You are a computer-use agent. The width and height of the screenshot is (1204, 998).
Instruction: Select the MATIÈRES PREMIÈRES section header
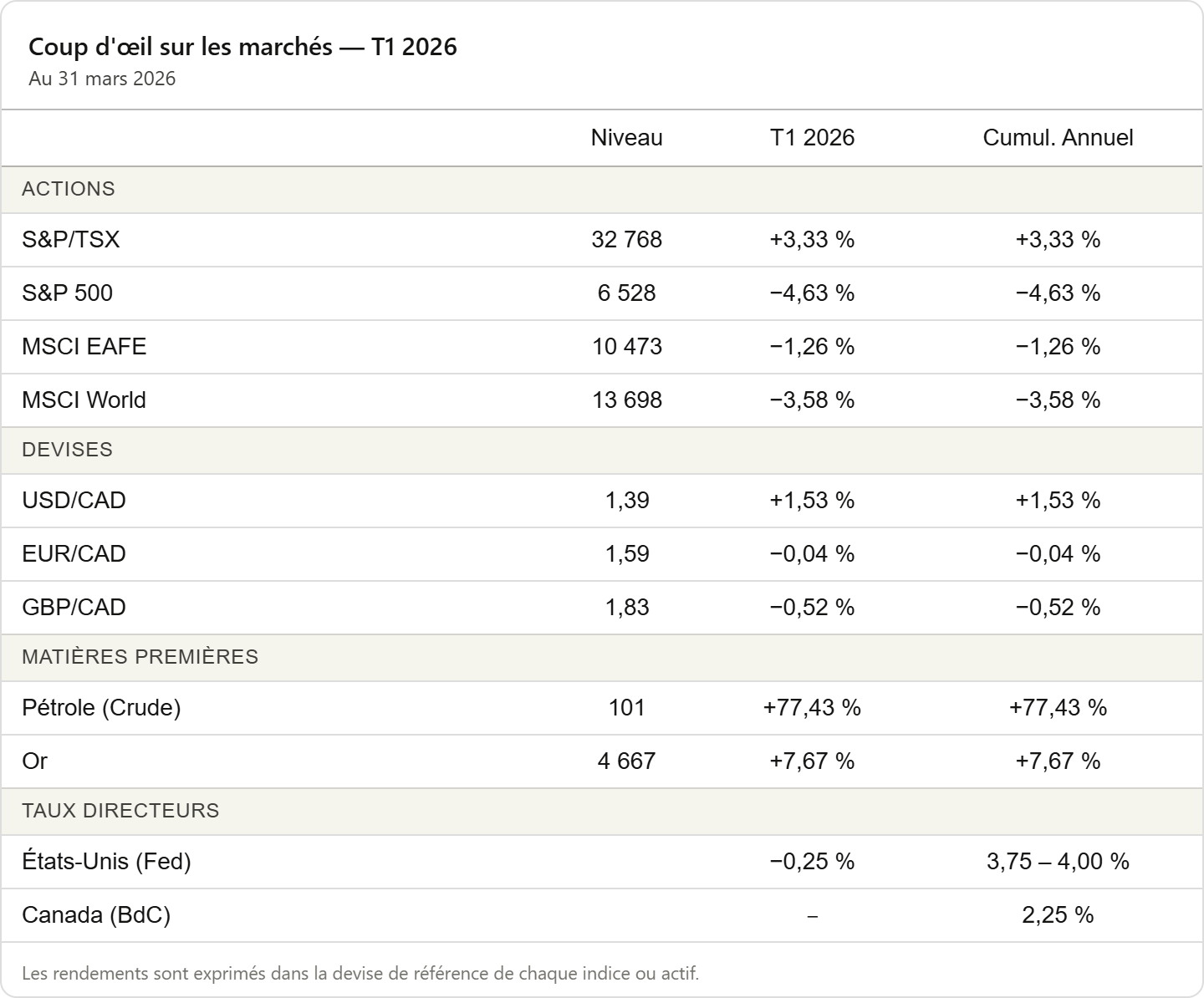(140, 657)
